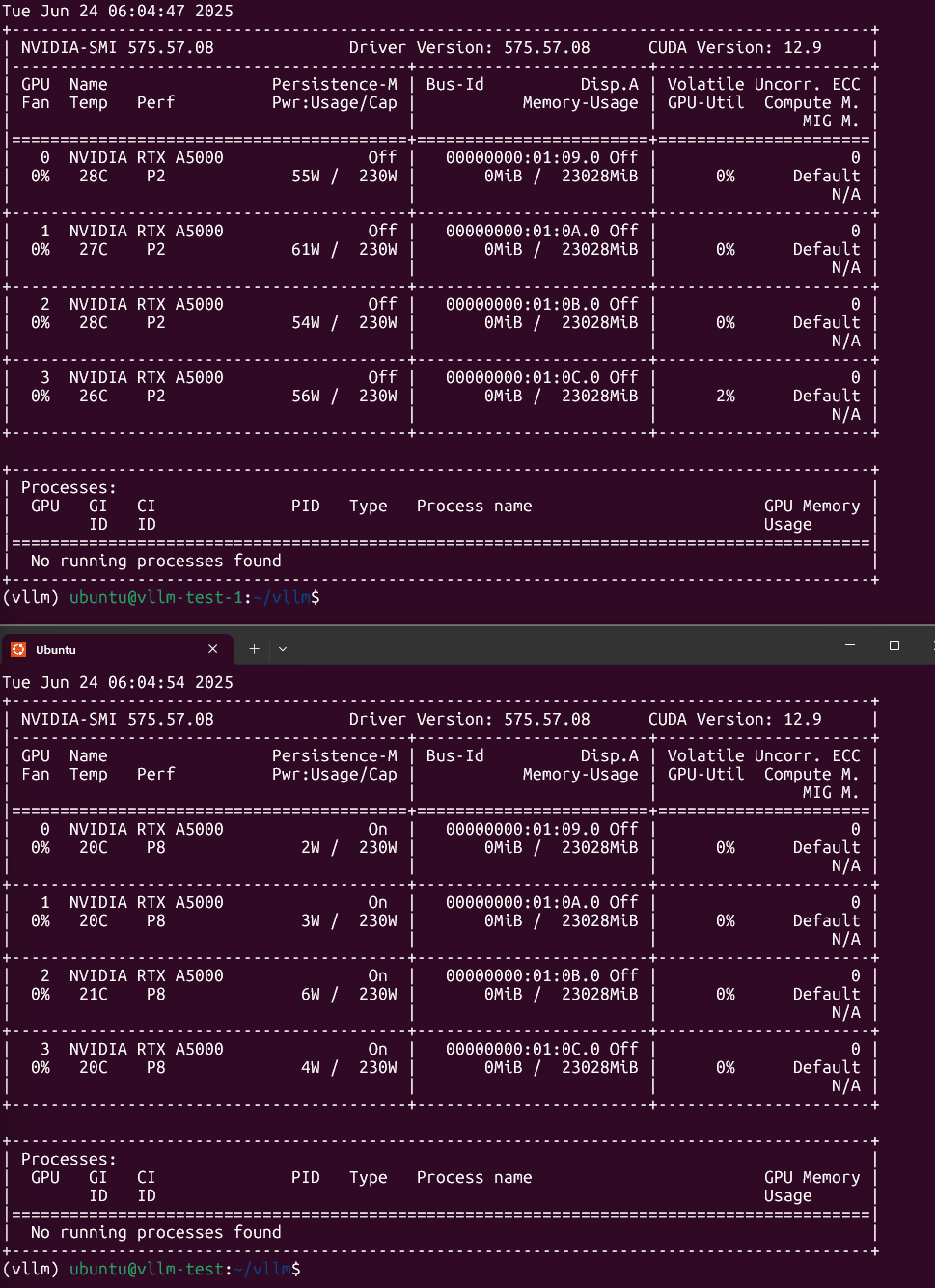
Task: Click the '56W' power usage value
Action: (306, 396)
